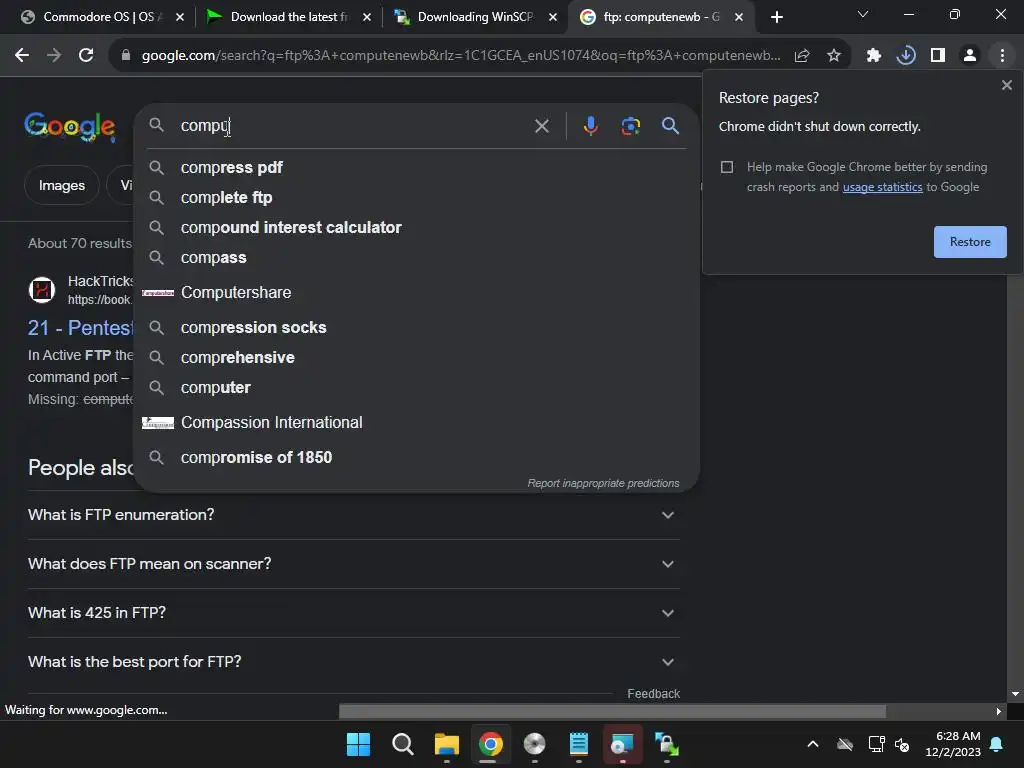The image size is (1024, 768).
Task: Switch to "Download the latest" tab
Action: click(288, 17)
